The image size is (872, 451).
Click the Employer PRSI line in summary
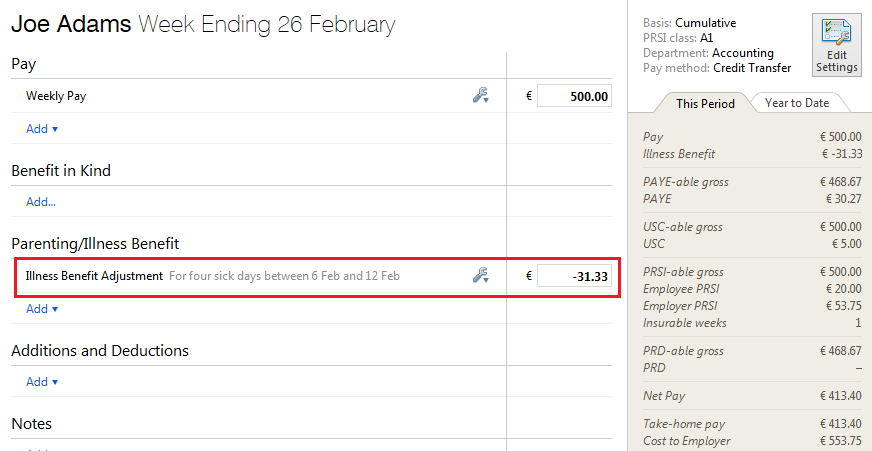752,306
